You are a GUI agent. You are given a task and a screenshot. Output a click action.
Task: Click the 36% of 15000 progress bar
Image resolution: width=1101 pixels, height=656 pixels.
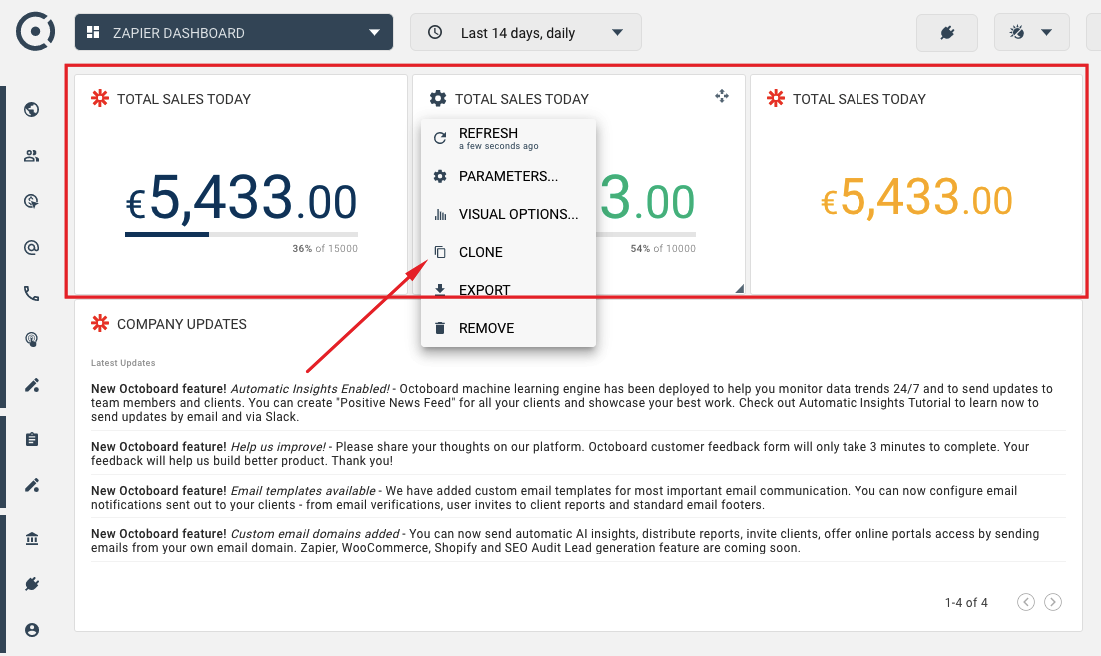click(x=242, y=235)
